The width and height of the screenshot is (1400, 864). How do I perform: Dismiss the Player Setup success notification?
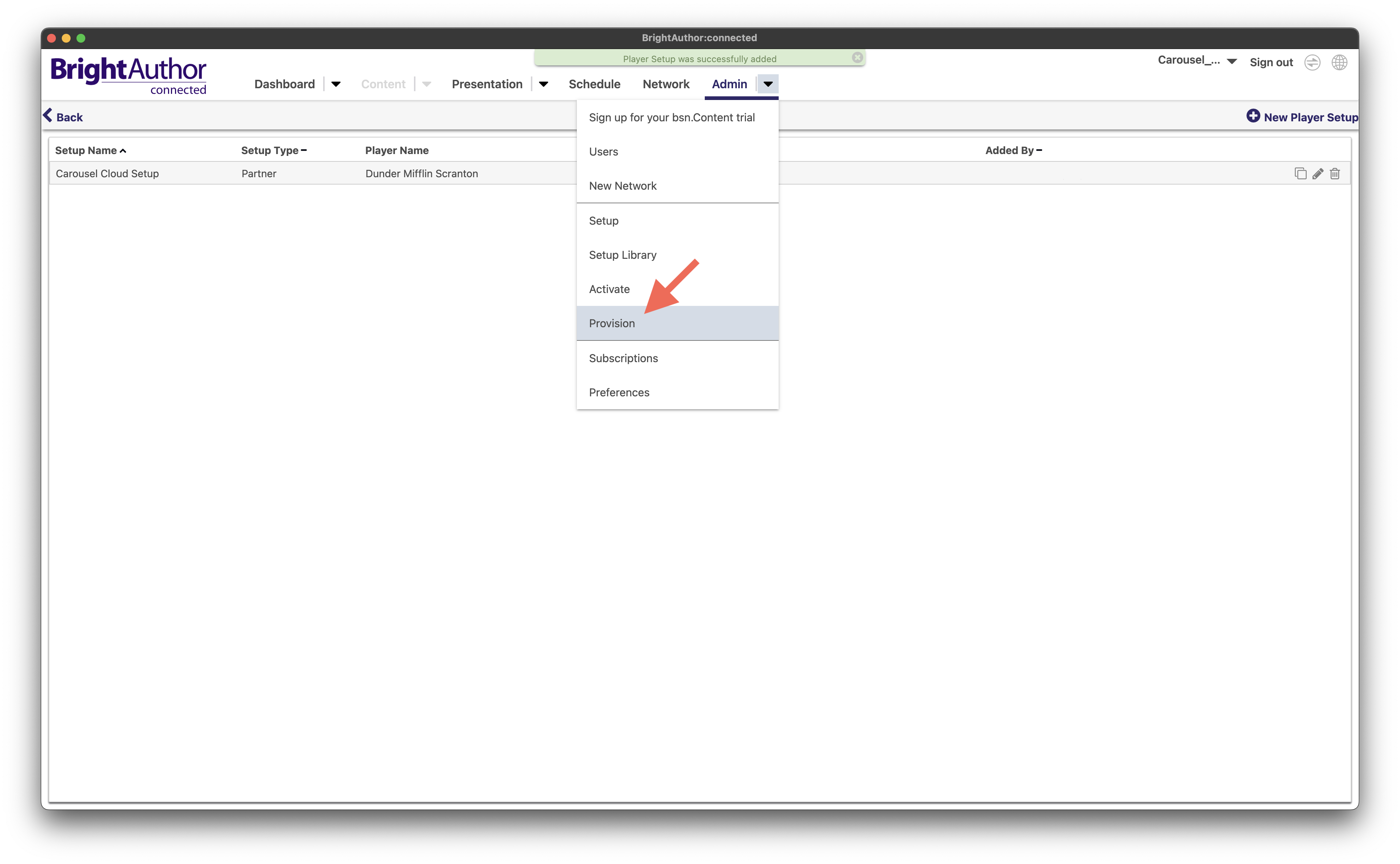click(x=857, y=58)
